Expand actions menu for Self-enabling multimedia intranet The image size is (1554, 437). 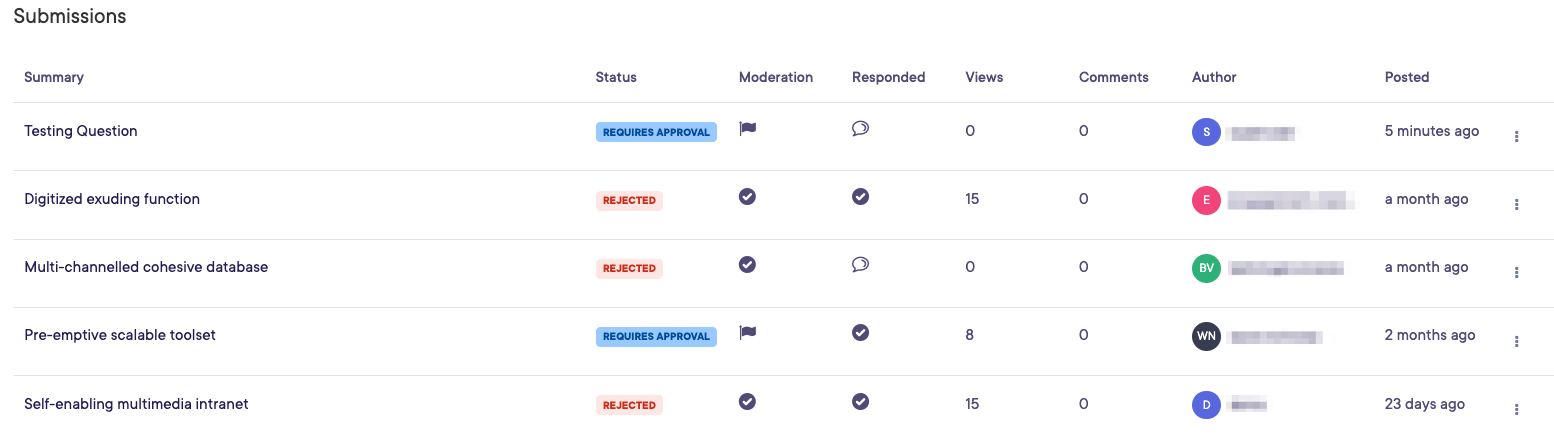(1516, 409)
